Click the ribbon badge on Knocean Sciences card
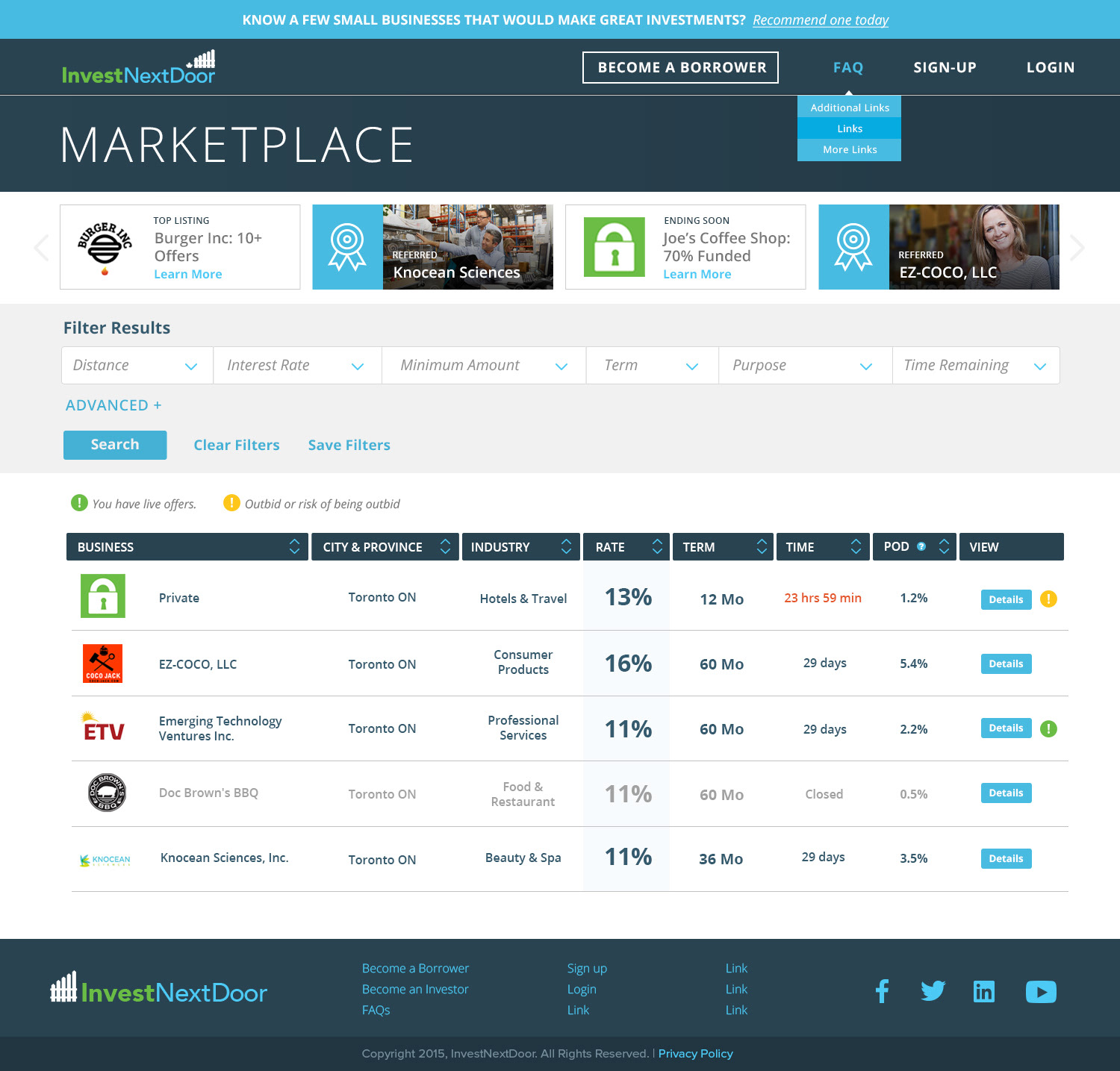Image resolution: width=1120 pixels, height=1071 pixels. 347,247
